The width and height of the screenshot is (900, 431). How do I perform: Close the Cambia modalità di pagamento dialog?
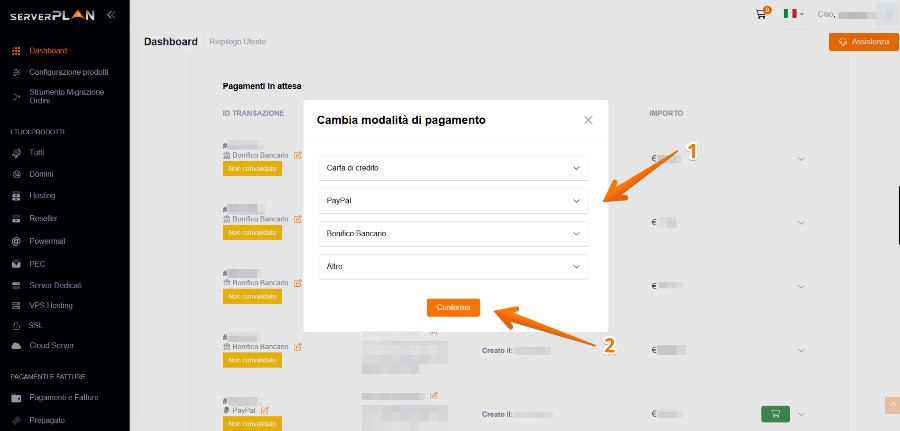pos(588,120)
